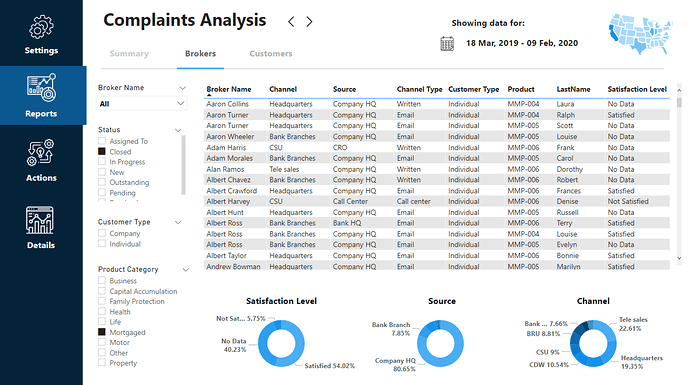This screenshot has height=385, width=690.
Task: Collapse the Status slicer chevron
Action: point(178,130)
